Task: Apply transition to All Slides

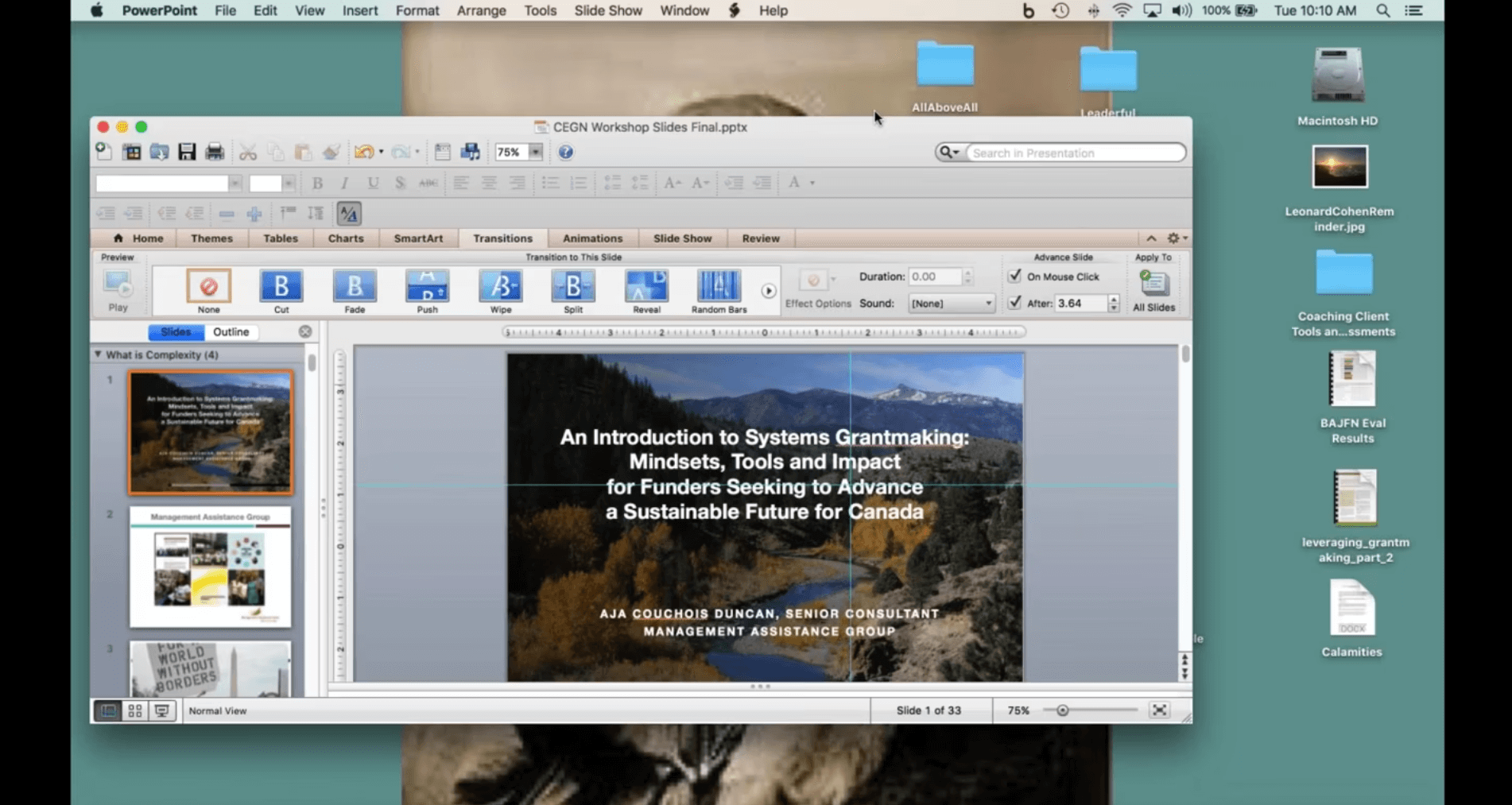Action: pos(1153,290)
